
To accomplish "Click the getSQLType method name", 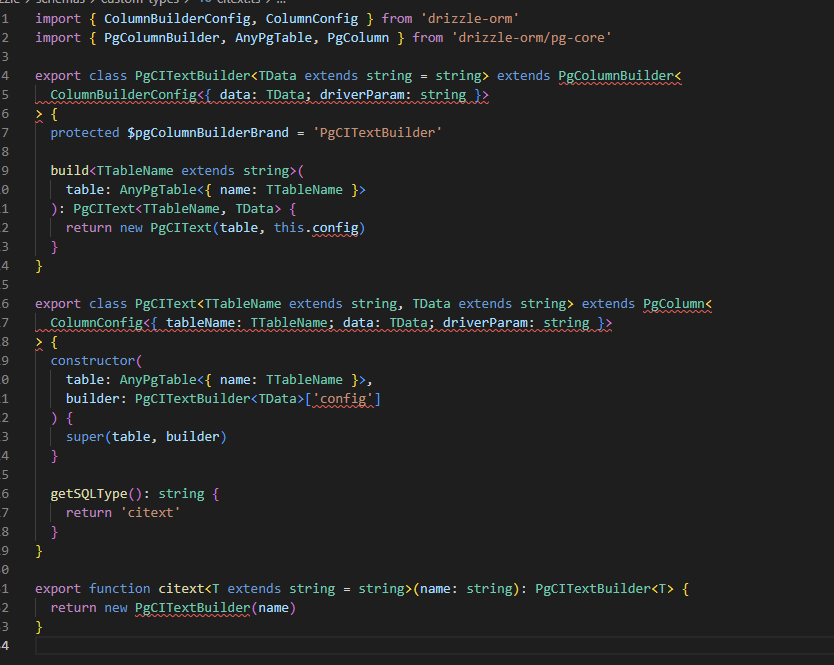I will [89, 494].
